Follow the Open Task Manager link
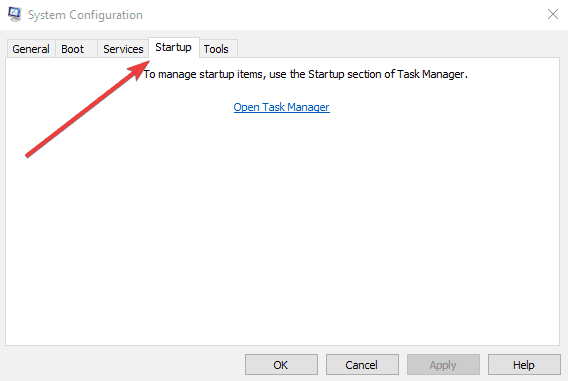 (x=281, y=107)
